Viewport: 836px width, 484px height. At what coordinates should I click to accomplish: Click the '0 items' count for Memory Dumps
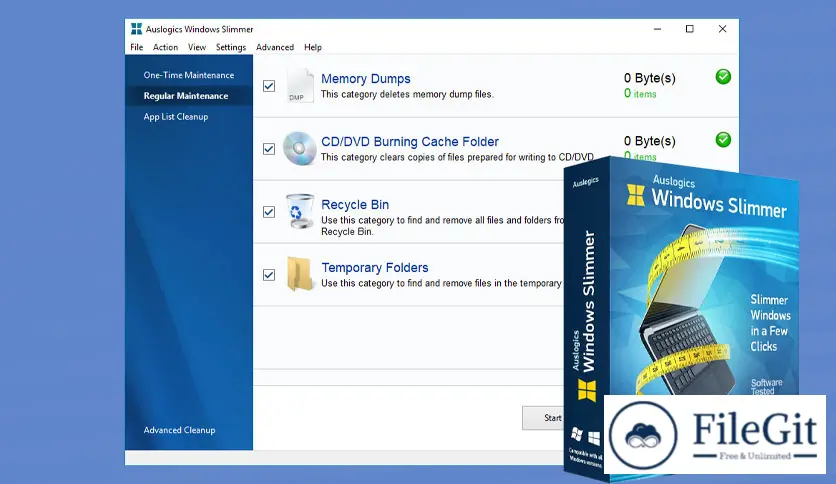640,94
